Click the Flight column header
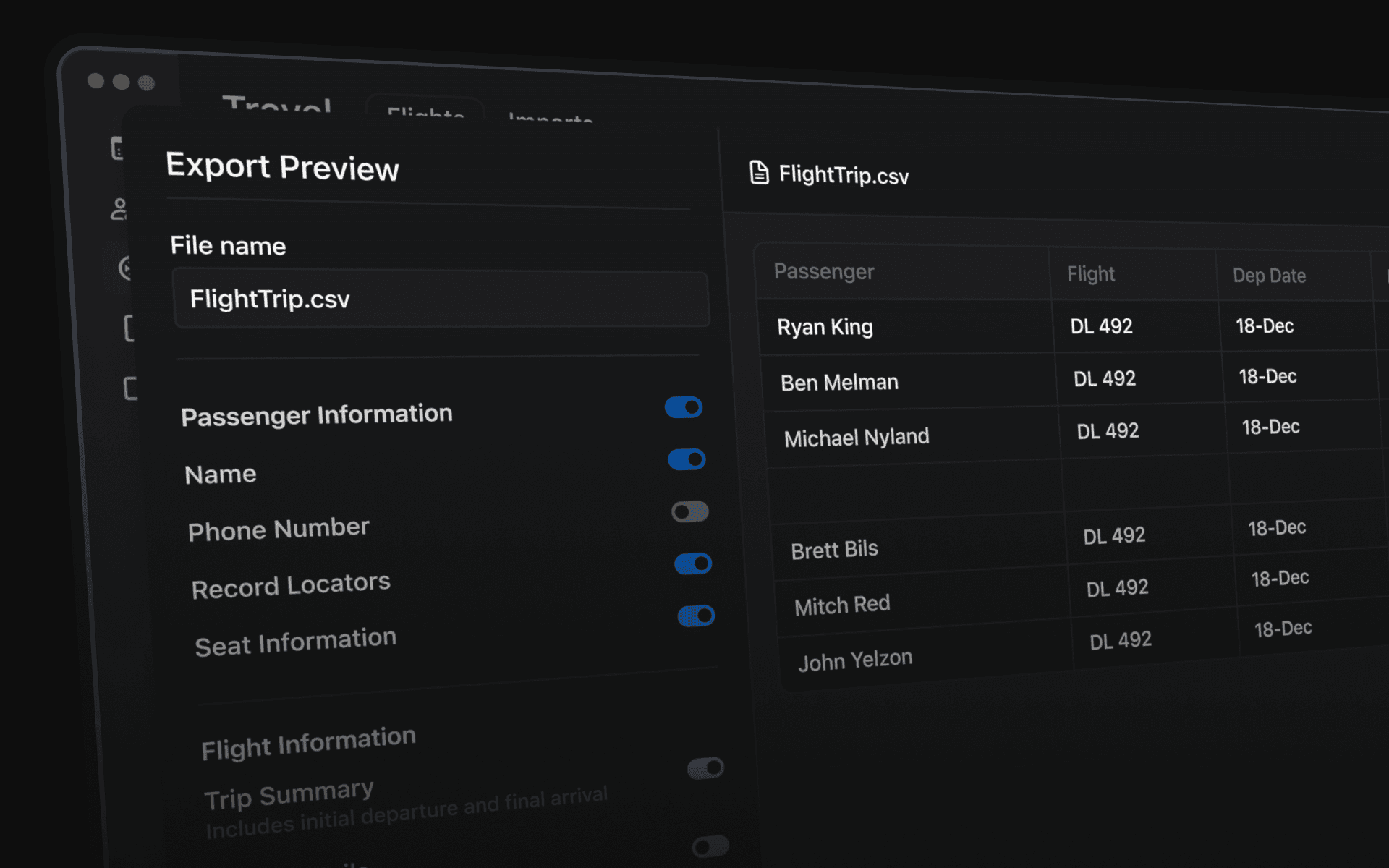This screenshot has height=868, width=1389. coord(1090,274)
